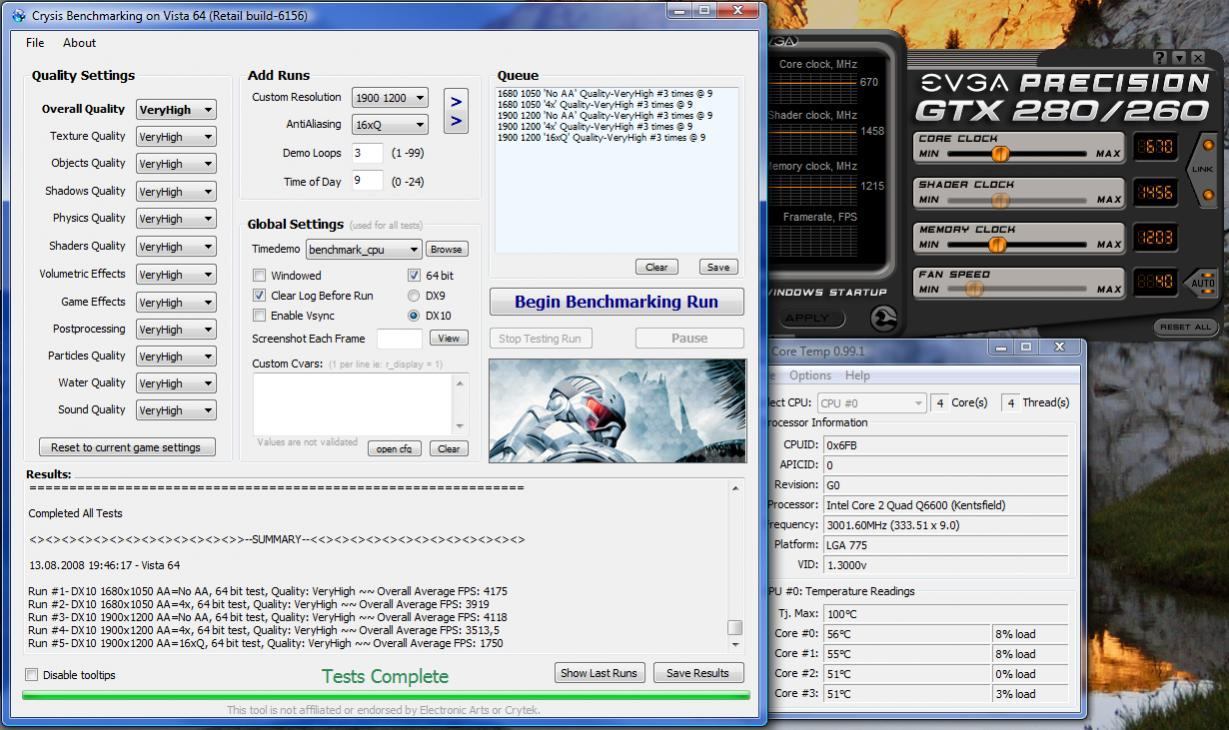
Task: Toggle the LINK clocks button in EVGA Precision
Action: 1203,169
